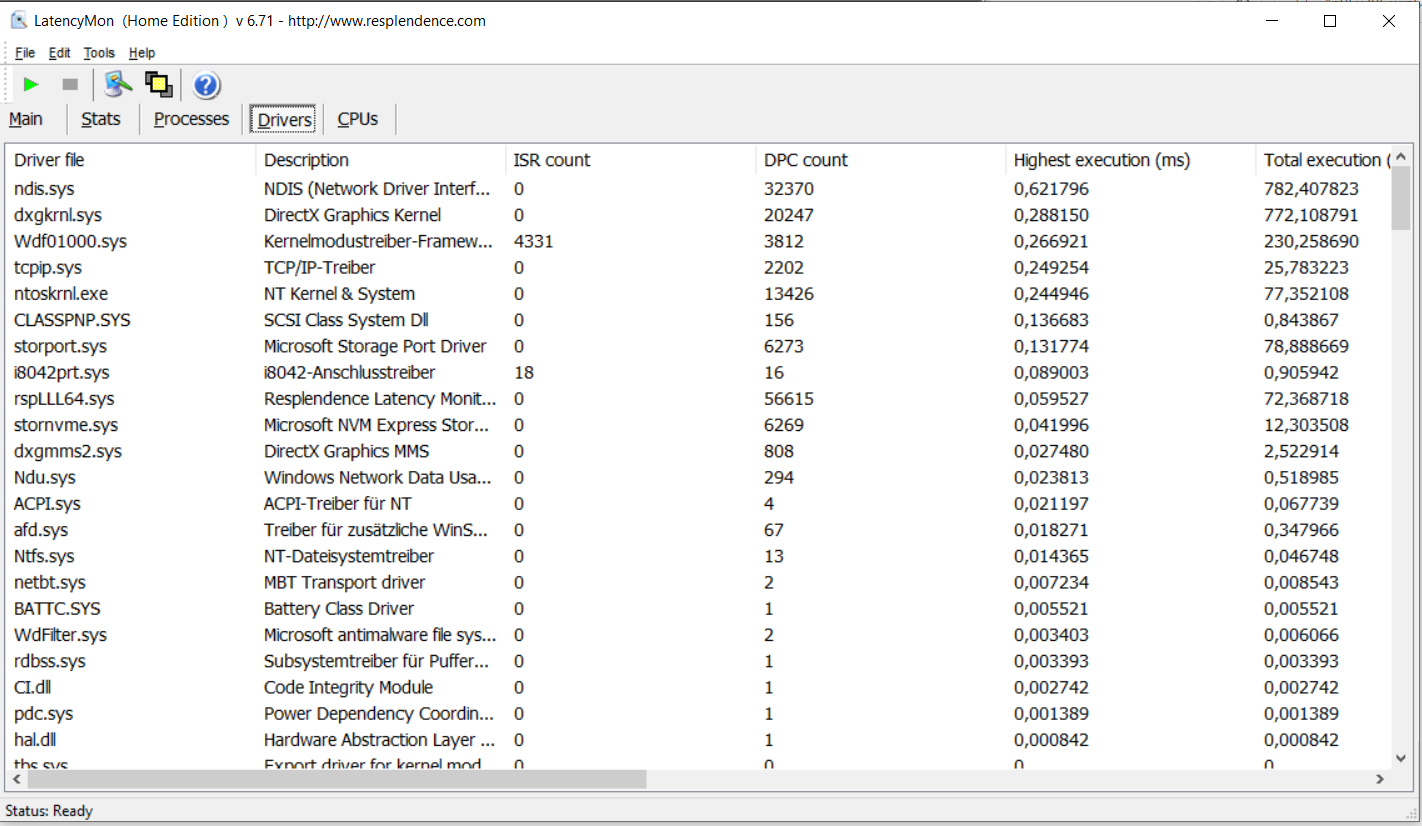Open help via the blue question mark
1422x826 pixels.
[206, 85]
